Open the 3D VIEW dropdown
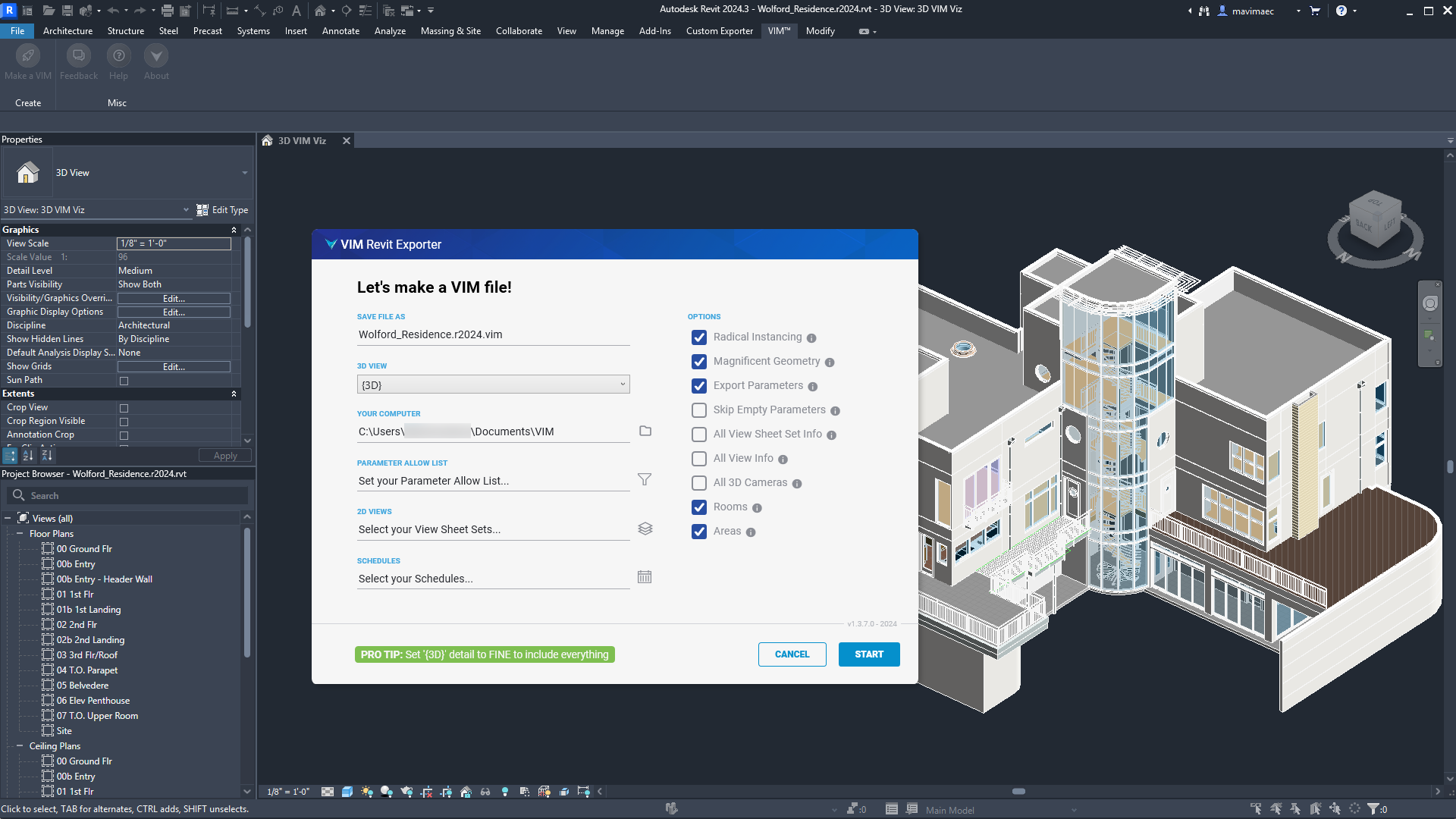 point(493,384)
